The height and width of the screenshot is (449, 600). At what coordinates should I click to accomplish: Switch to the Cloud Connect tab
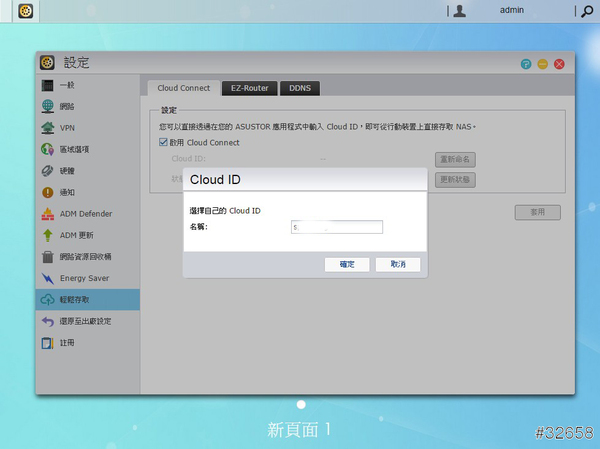pos(184,88)
